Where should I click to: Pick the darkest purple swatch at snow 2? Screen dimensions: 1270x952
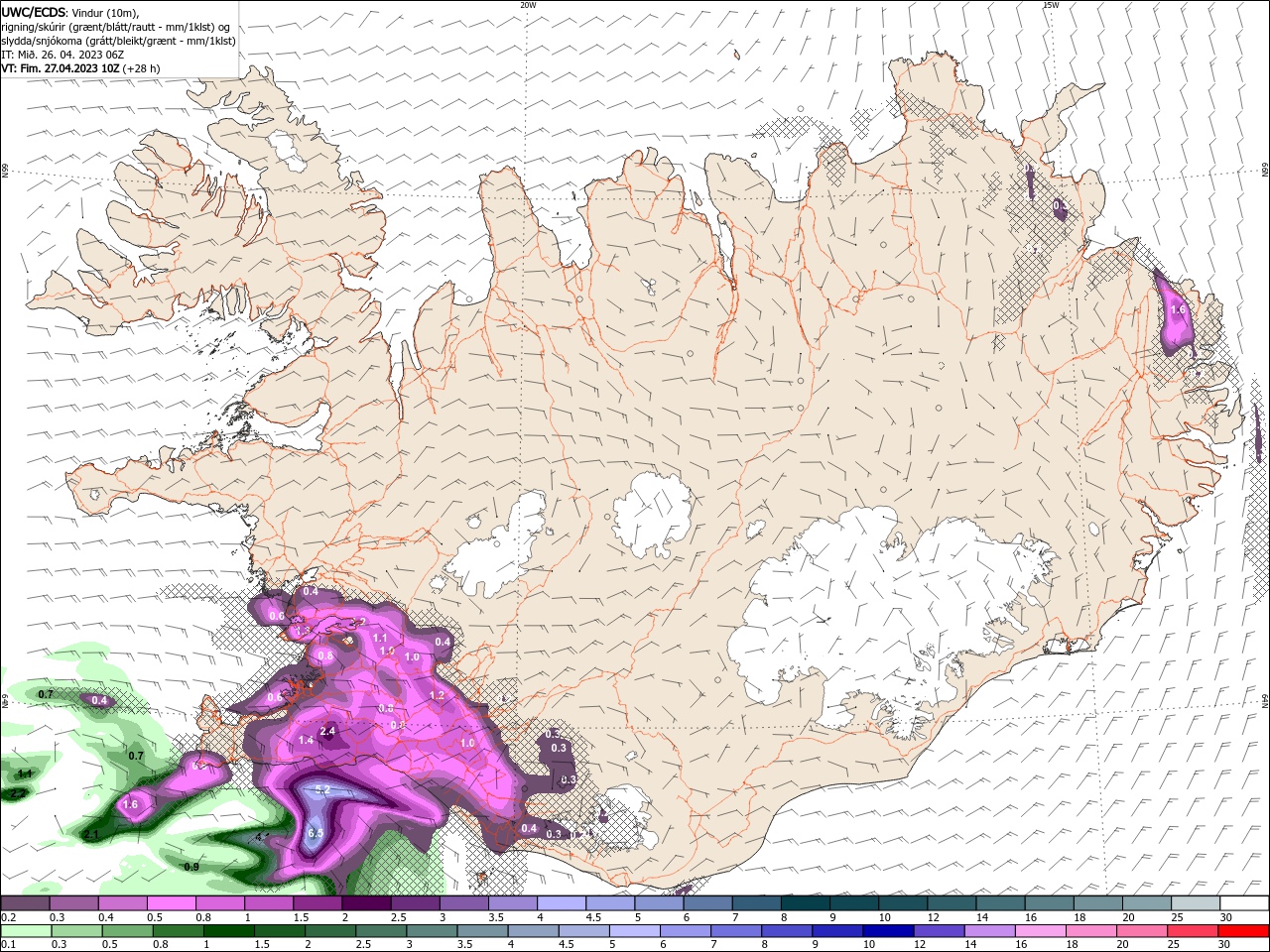[x=365, y=903]
